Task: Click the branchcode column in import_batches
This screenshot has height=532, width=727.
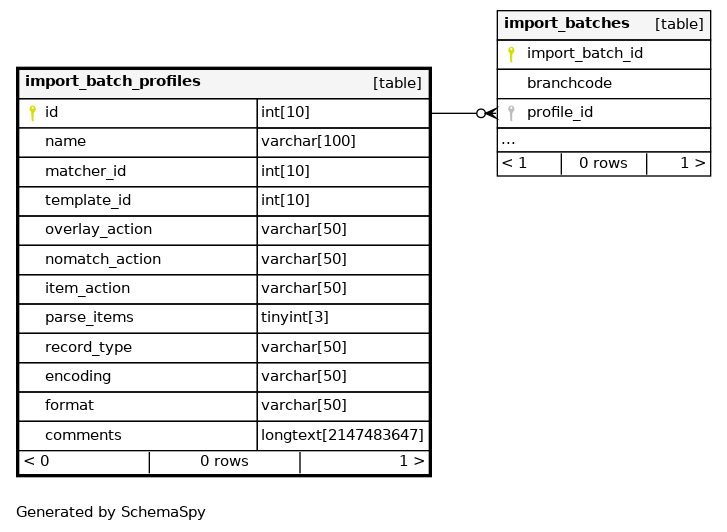Action: [569, 84]
